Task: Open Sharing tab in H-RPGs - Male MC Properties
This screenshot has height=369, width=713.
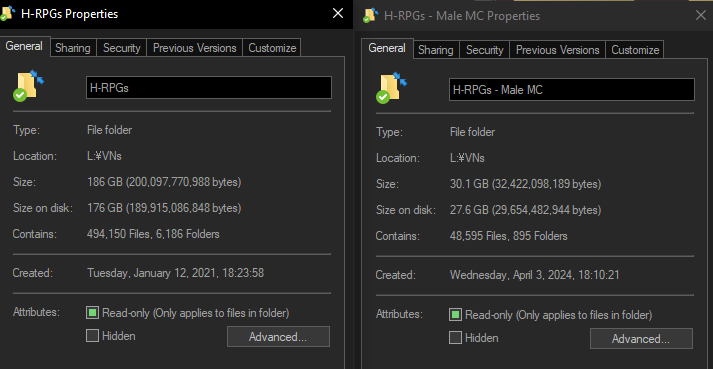Action: (x=436, y=50)
